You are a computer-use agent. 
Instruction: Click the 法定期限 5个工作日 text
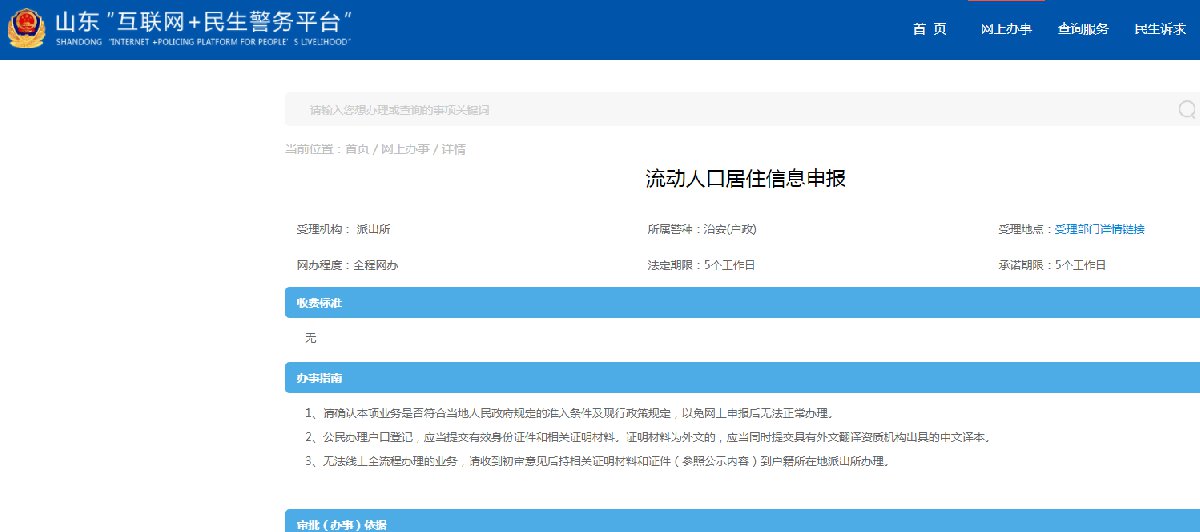(701, 265)
